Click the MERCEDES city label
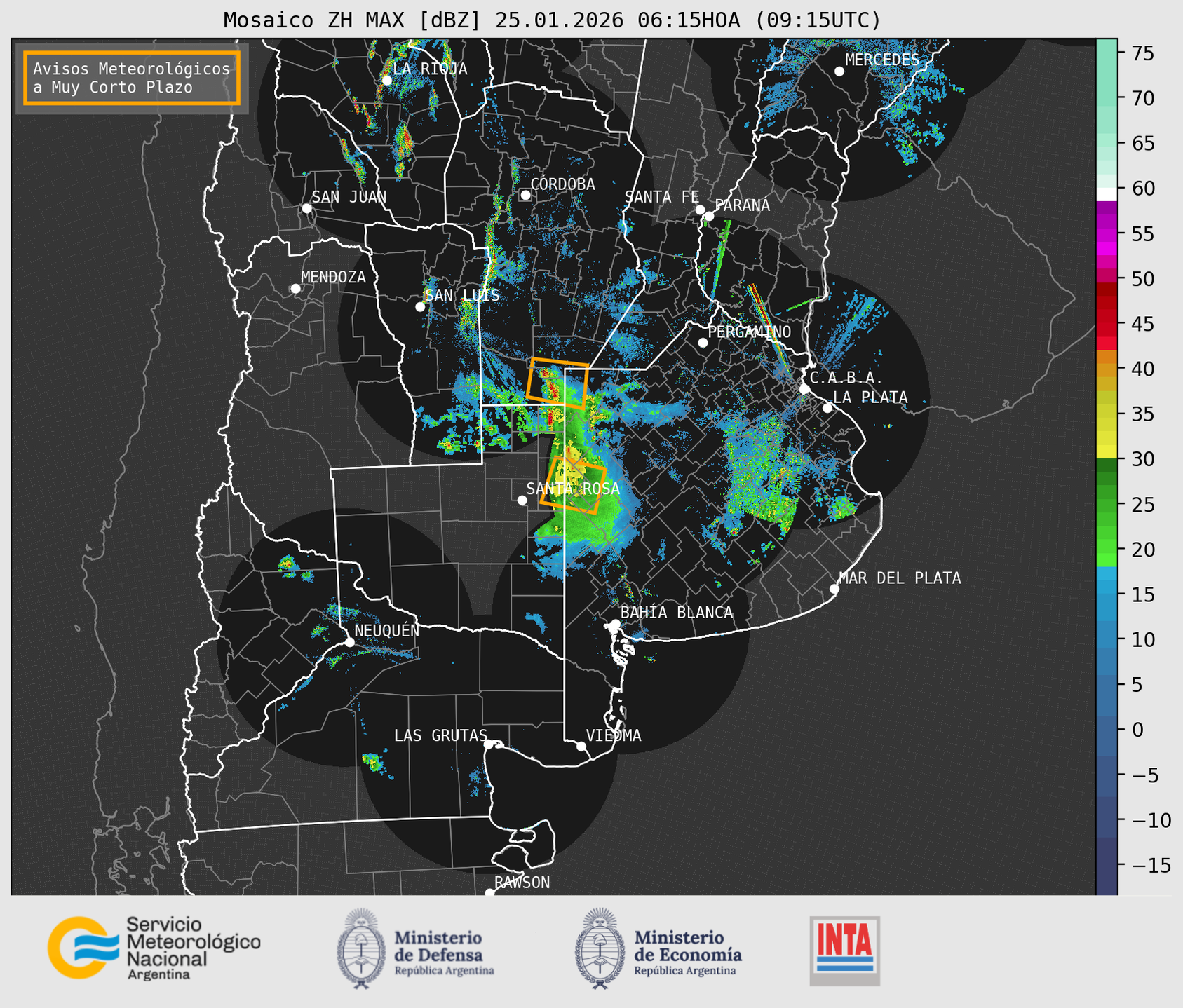 [x=882, y=60]
